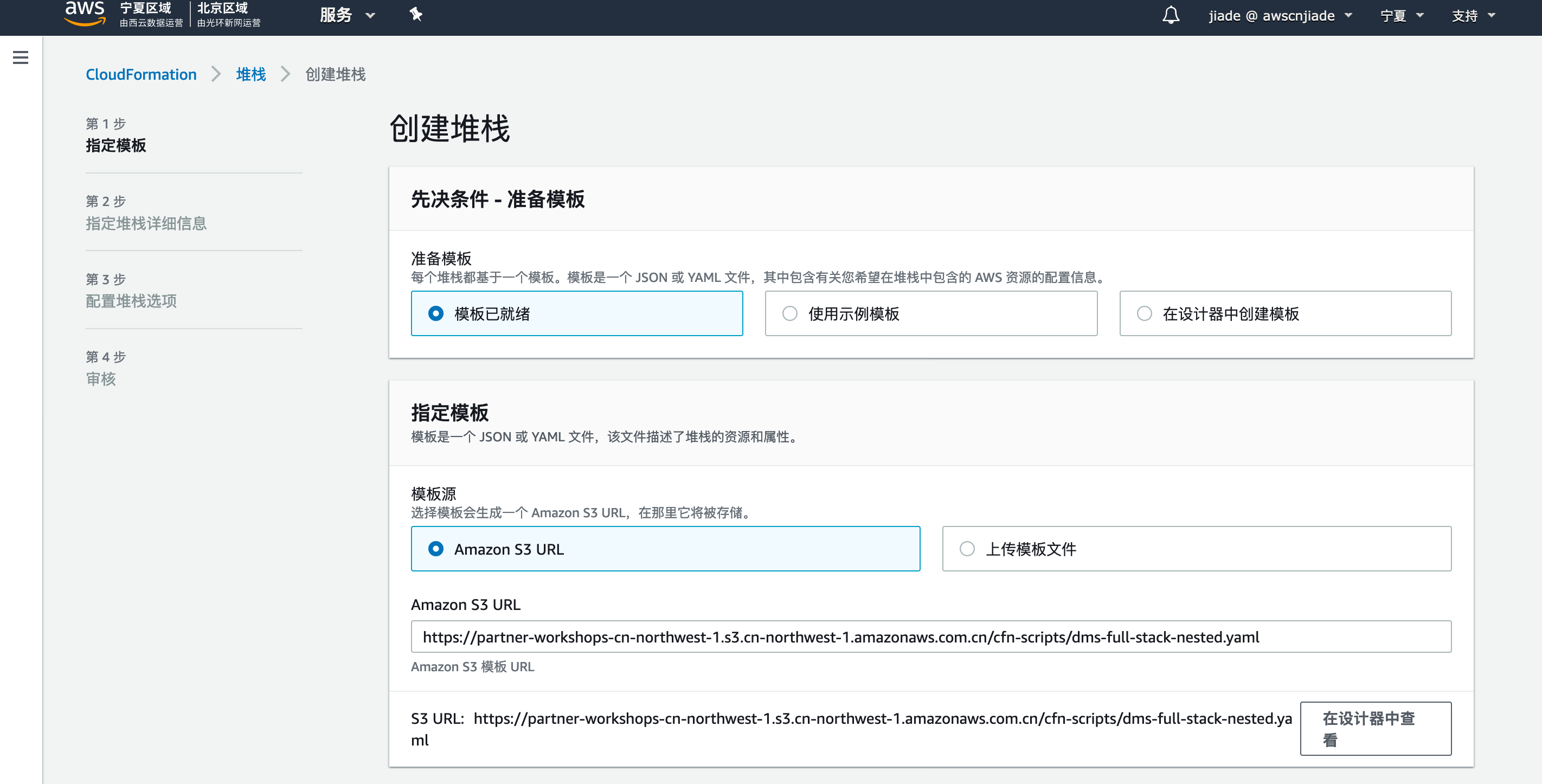Expand the 服务 services dropdown
1542x784 pixels.
click(x=346, y=15)
